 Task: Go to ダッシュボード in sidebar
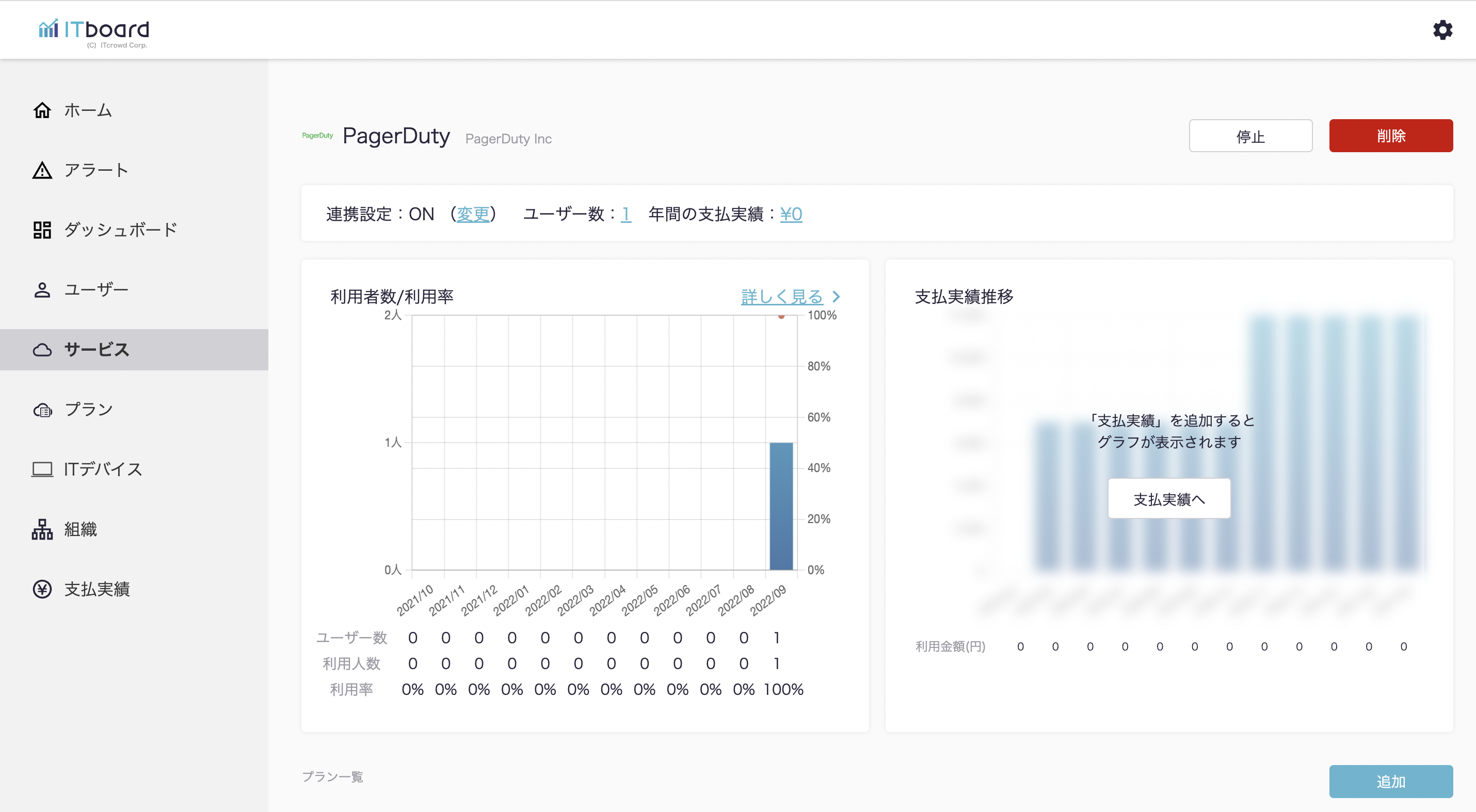(x=120, y=230)
